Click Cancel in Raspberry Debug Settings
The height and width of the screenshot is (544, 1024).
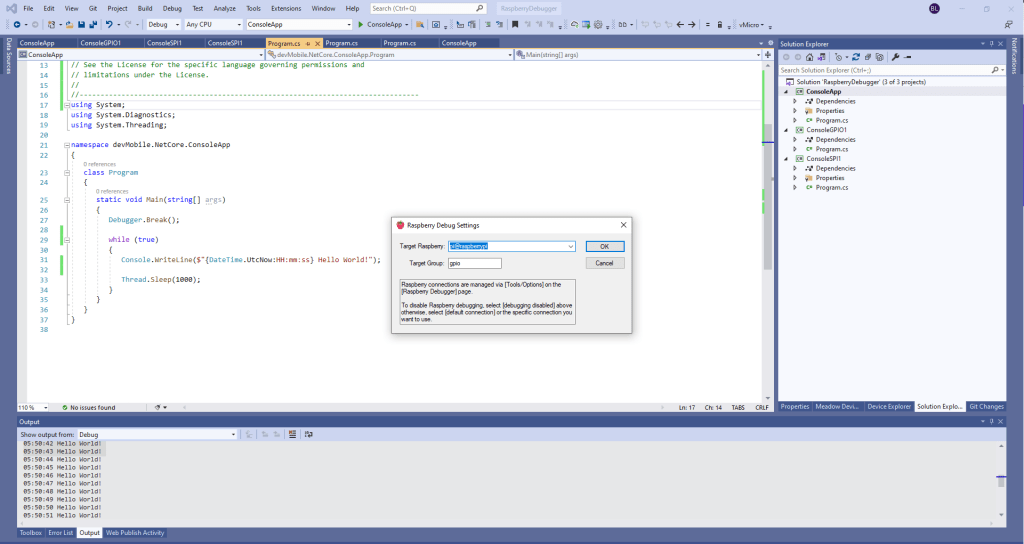604,263
